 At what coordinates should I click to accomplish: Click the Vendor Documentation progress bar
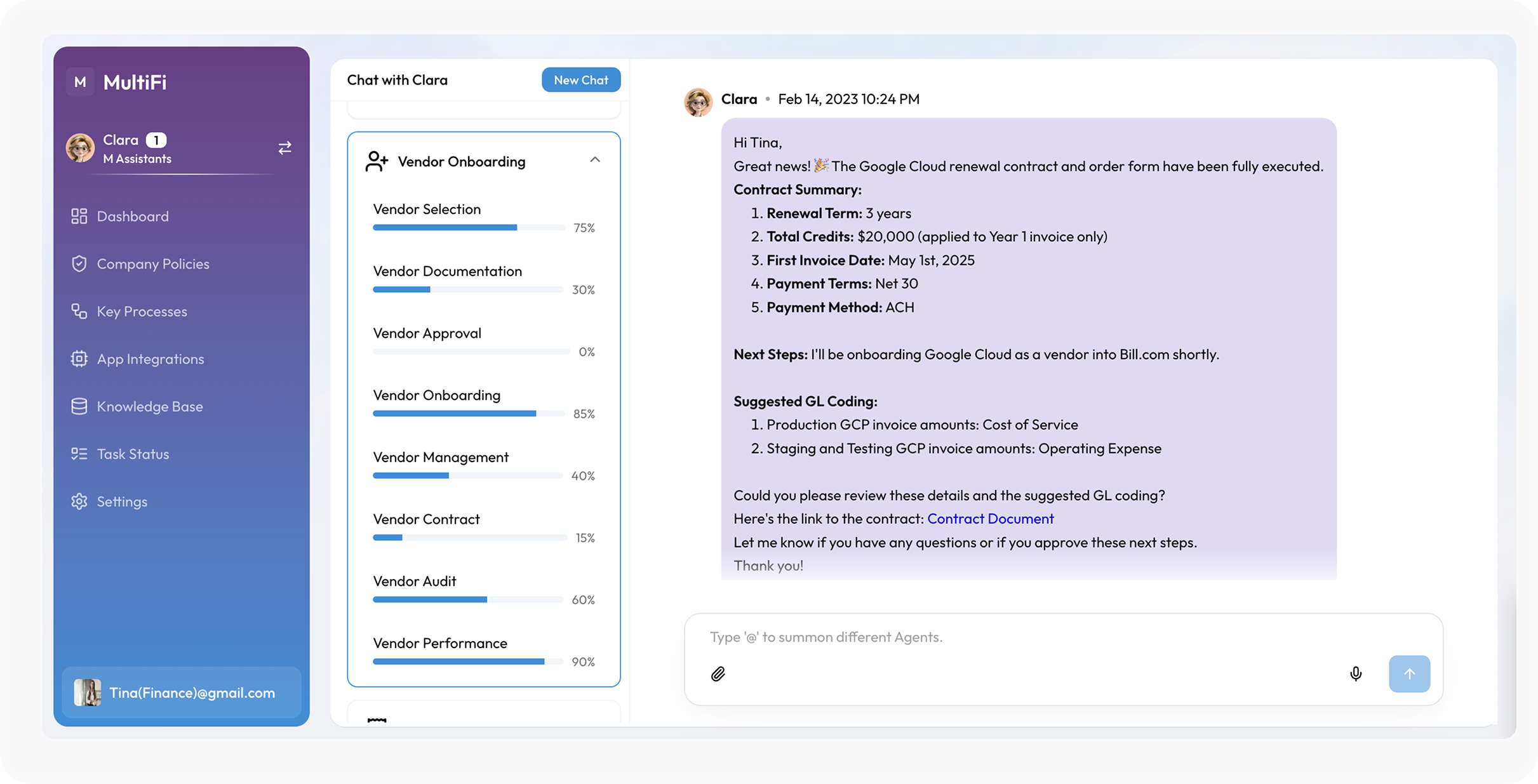469,289
